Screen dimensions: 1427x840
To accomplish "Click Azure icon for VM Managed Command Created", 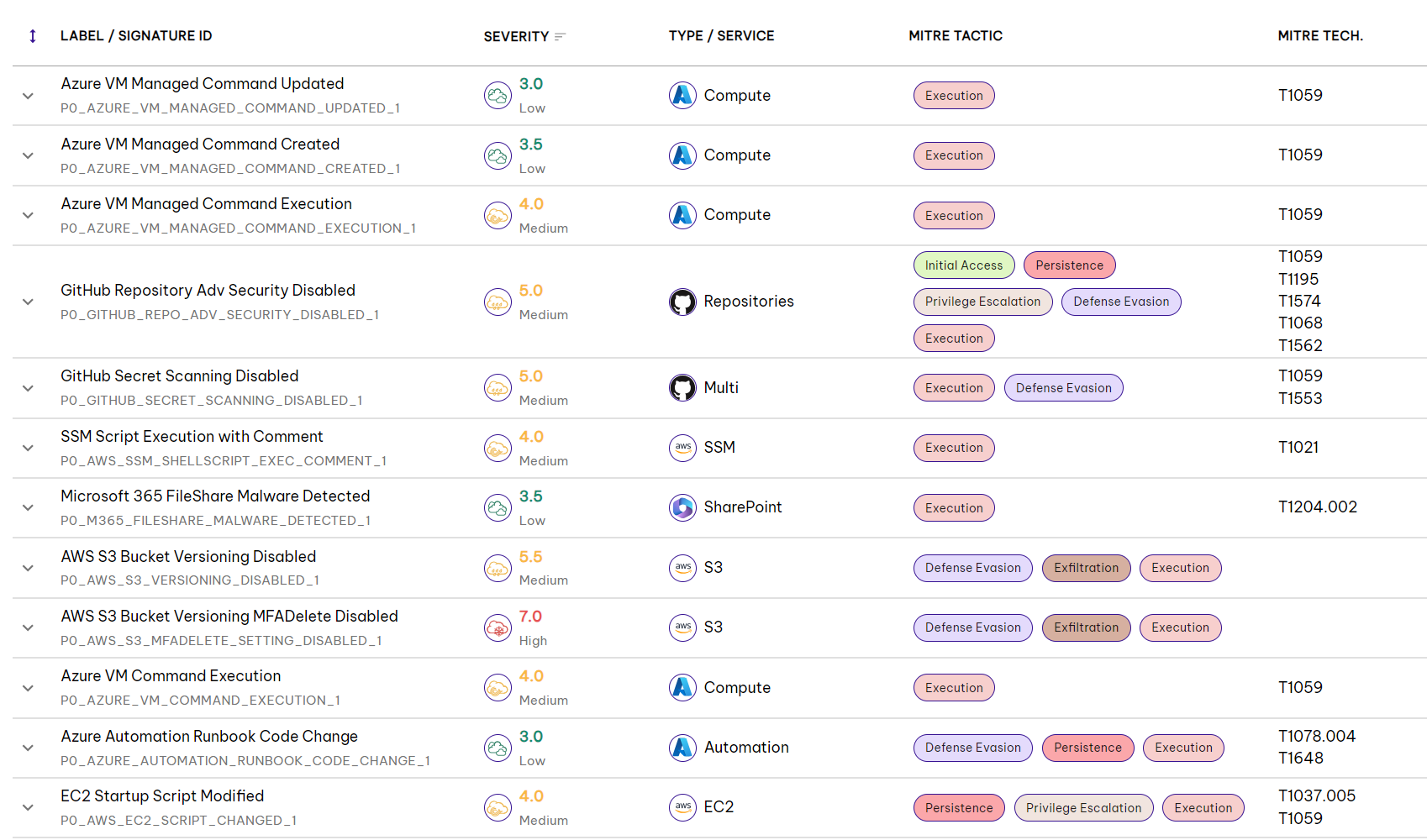I will pos(682,155).
